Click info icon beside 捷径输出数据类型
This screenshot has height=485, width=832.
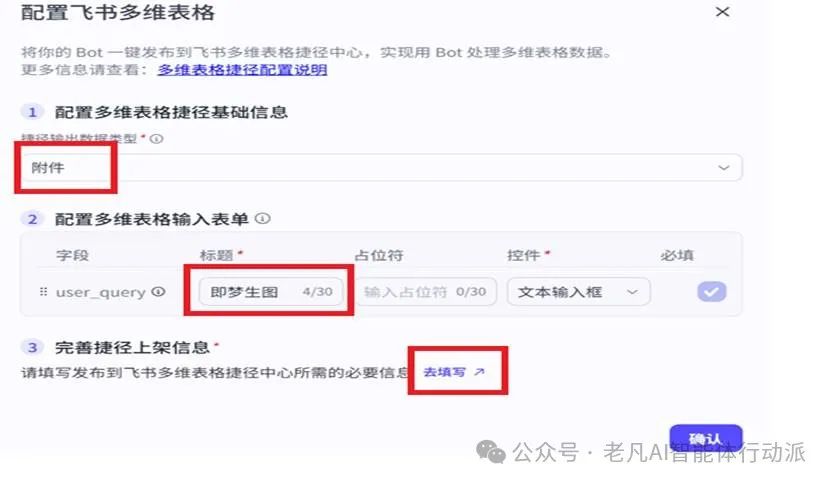click(156, 139)
